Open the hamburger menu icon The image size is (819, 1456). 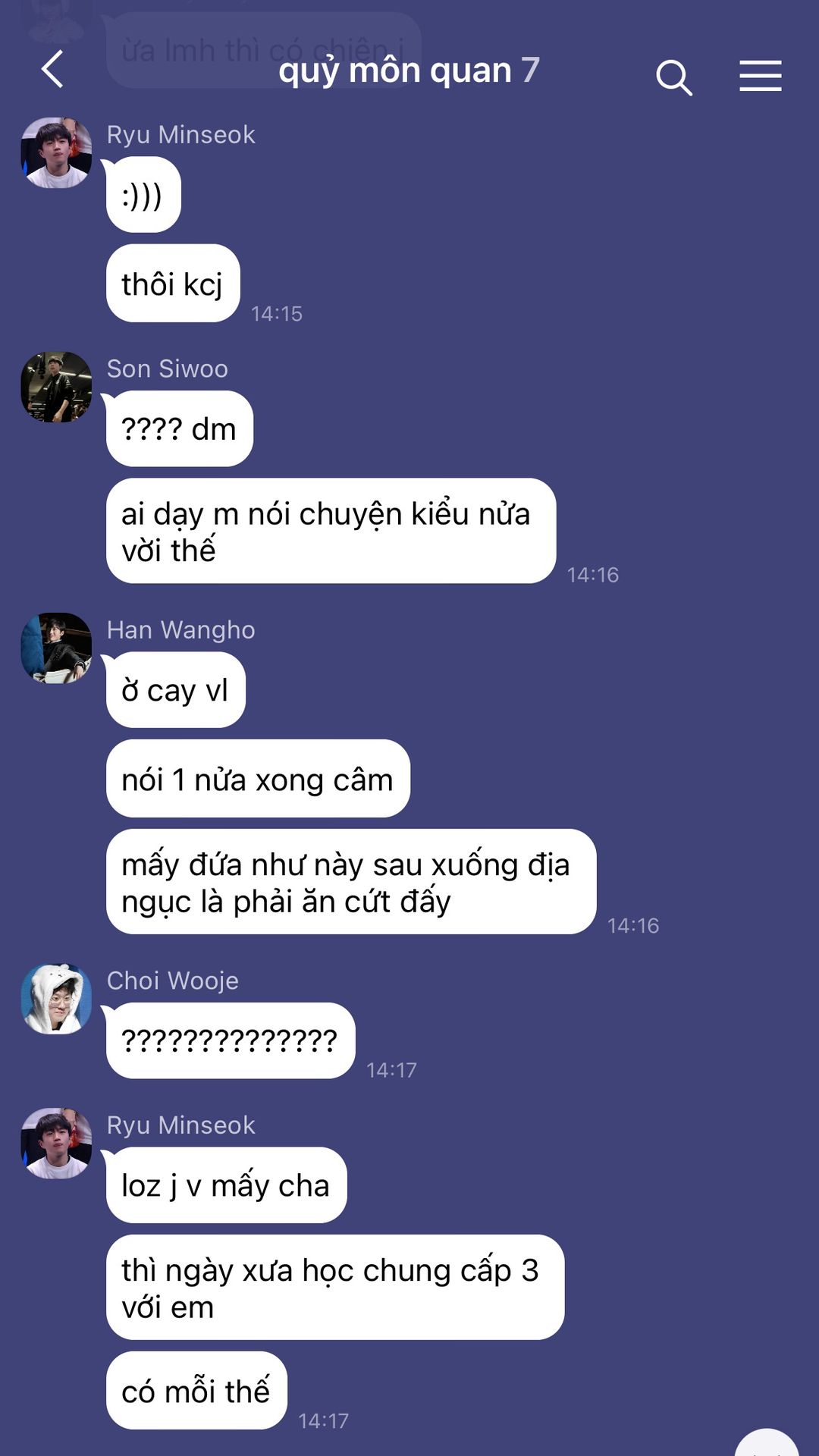coord(761,76)
